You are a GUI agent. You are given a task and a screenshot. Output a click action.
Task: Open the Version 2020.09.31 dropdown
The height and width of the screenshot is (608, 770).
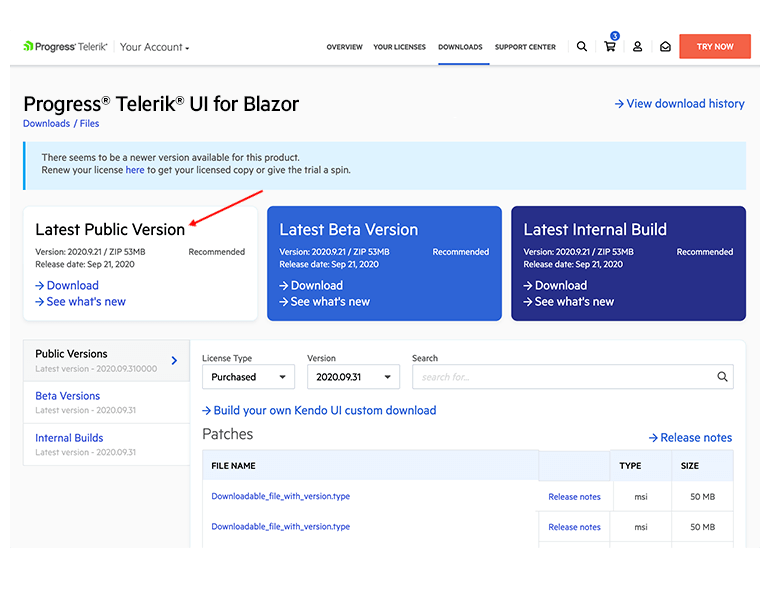coord(353,377)
